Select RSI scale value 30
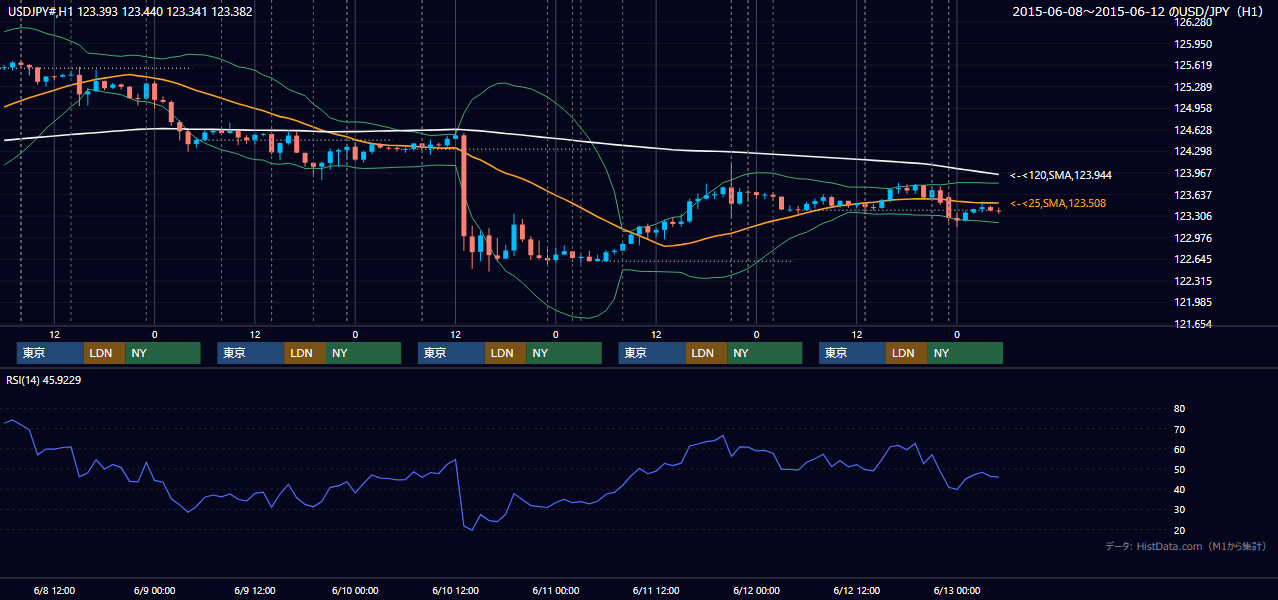The width and height of the screenshot is (1278, 600). coord(1180,510)
